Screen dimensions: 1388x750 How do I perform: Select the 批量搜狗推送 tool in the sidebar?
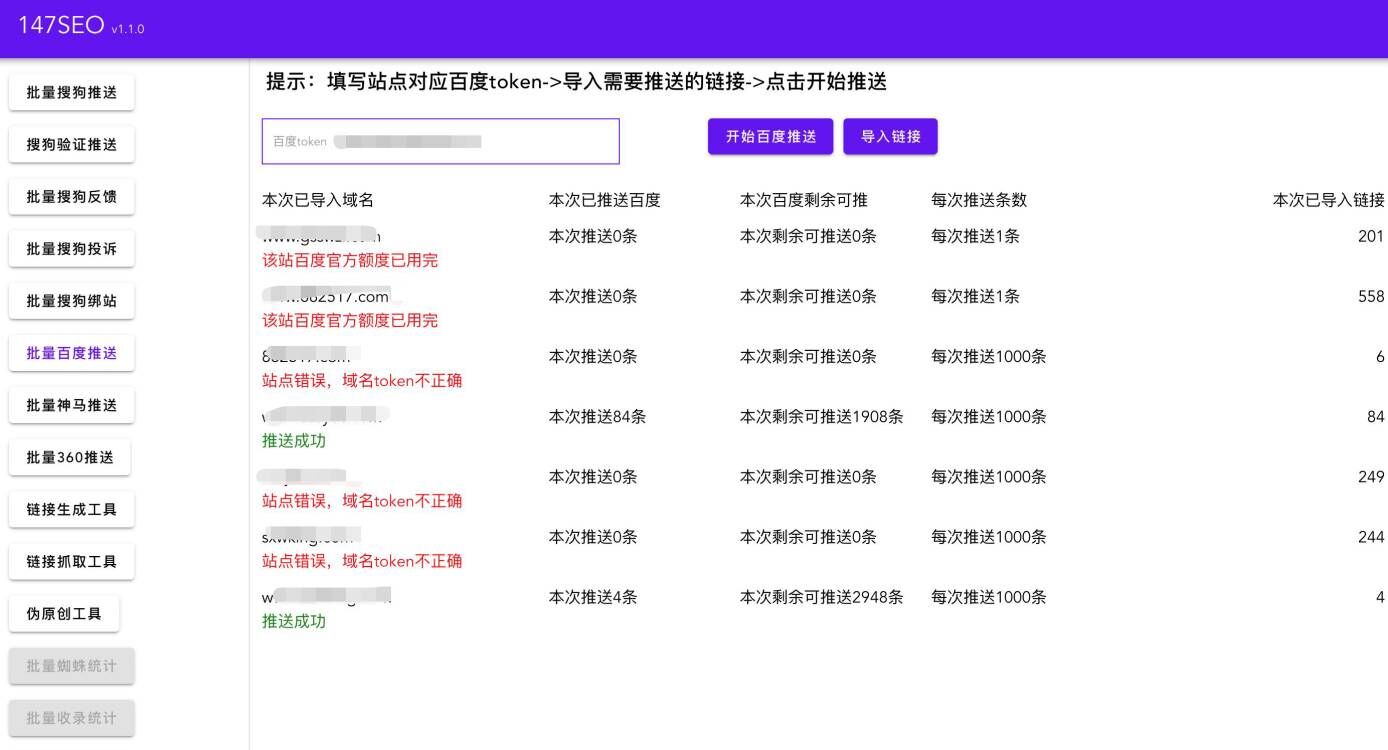(71, 91)
